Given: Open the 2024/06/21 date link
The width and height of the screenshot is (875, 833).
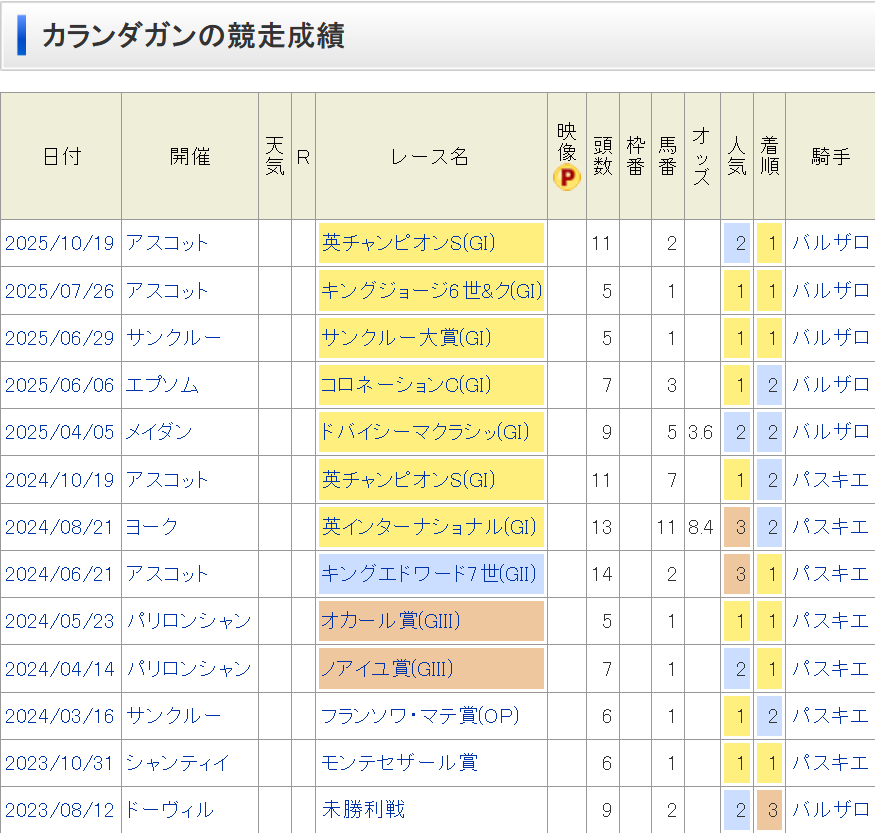Looking at the screenshot, I should [x=59, y=574].
